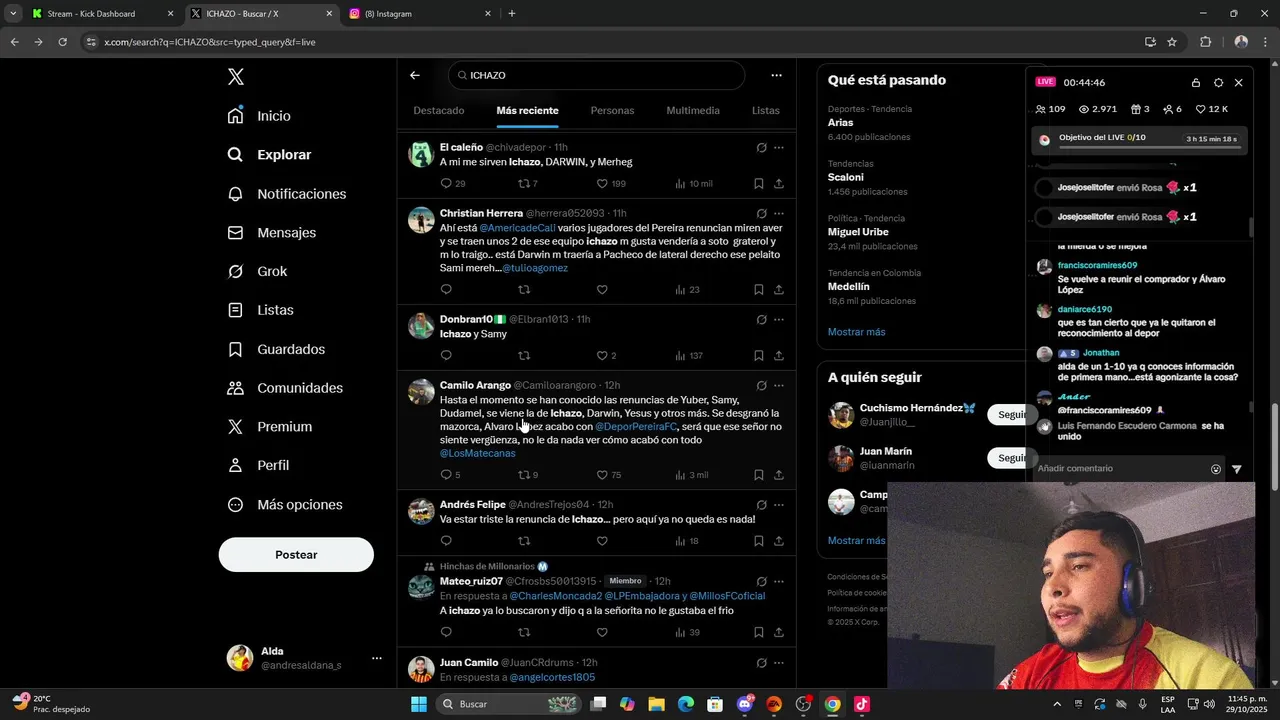Share Andrés Felipe's post

(x=779, y=542)
